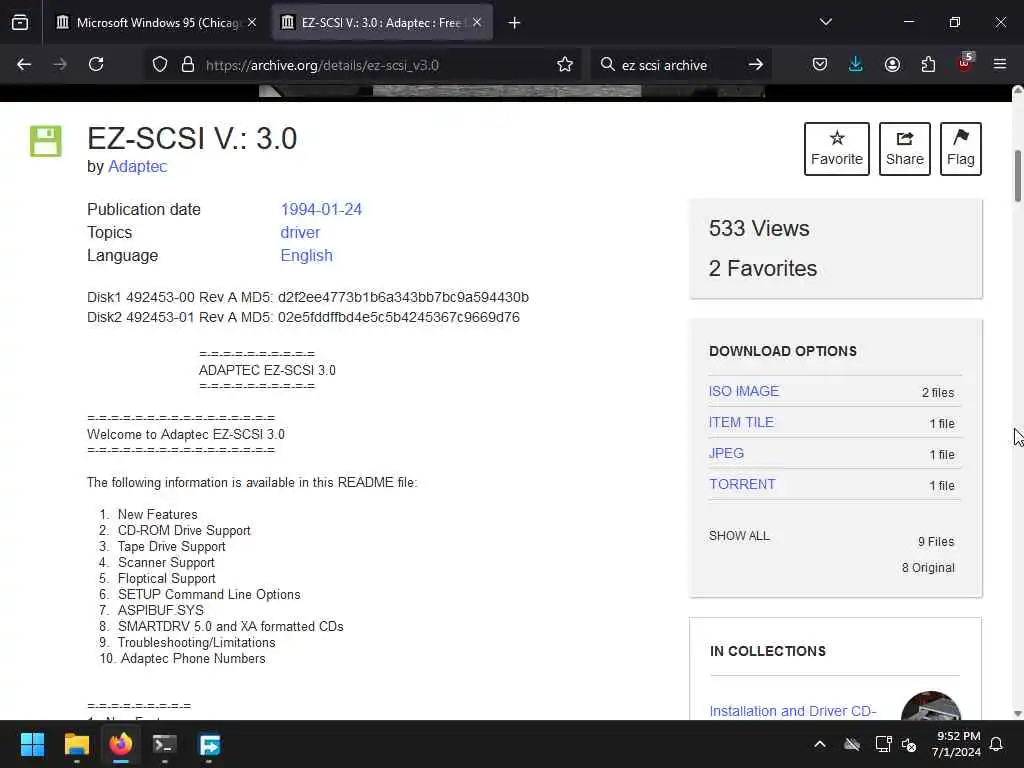1024x768 pixels.
Task: Open blue arrow app in taskbar
Action: pyautogui.click(x=210, y=744)
